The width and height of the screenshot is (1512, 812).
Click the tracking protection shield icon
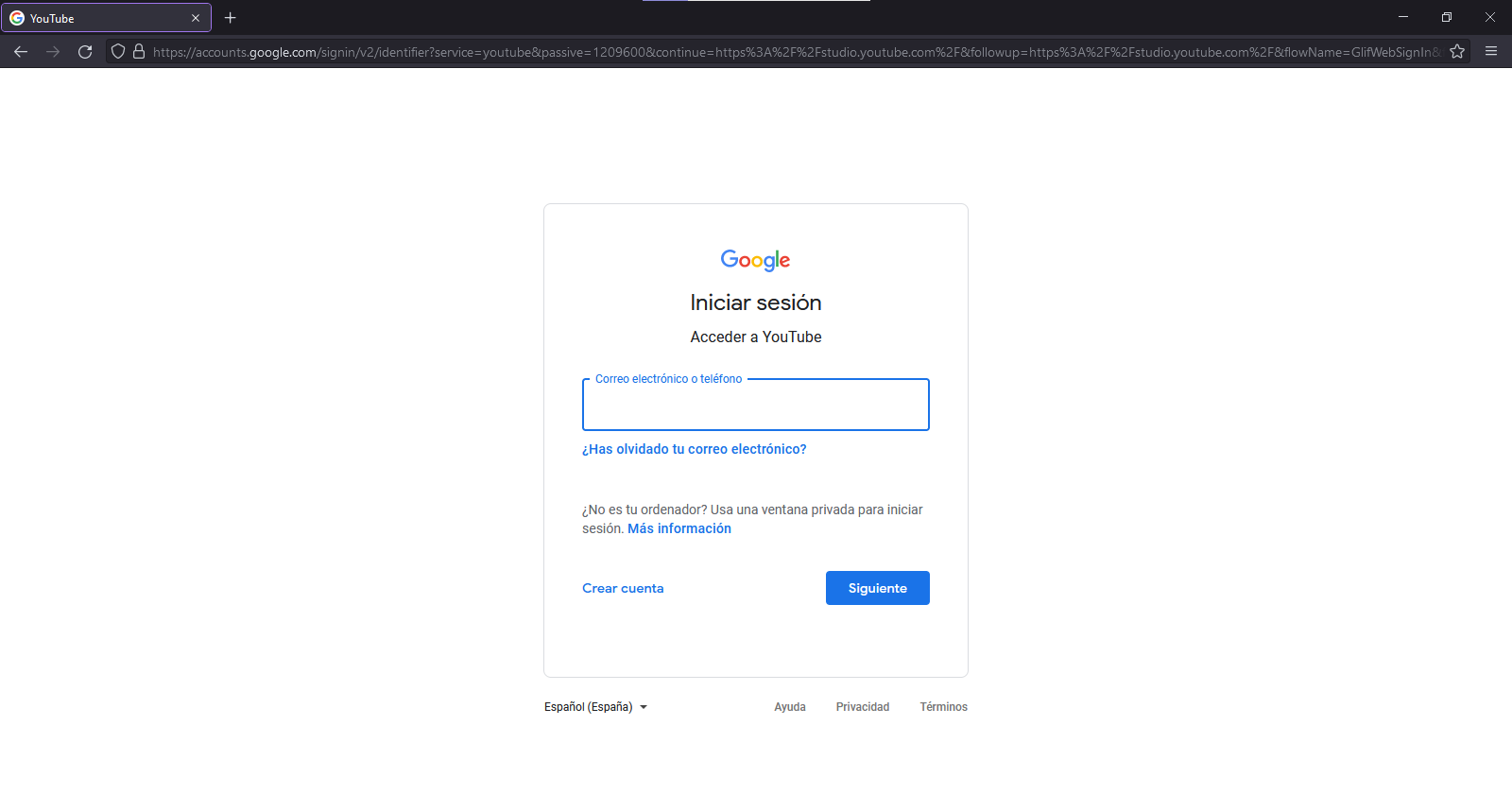(x=117, y=52)
